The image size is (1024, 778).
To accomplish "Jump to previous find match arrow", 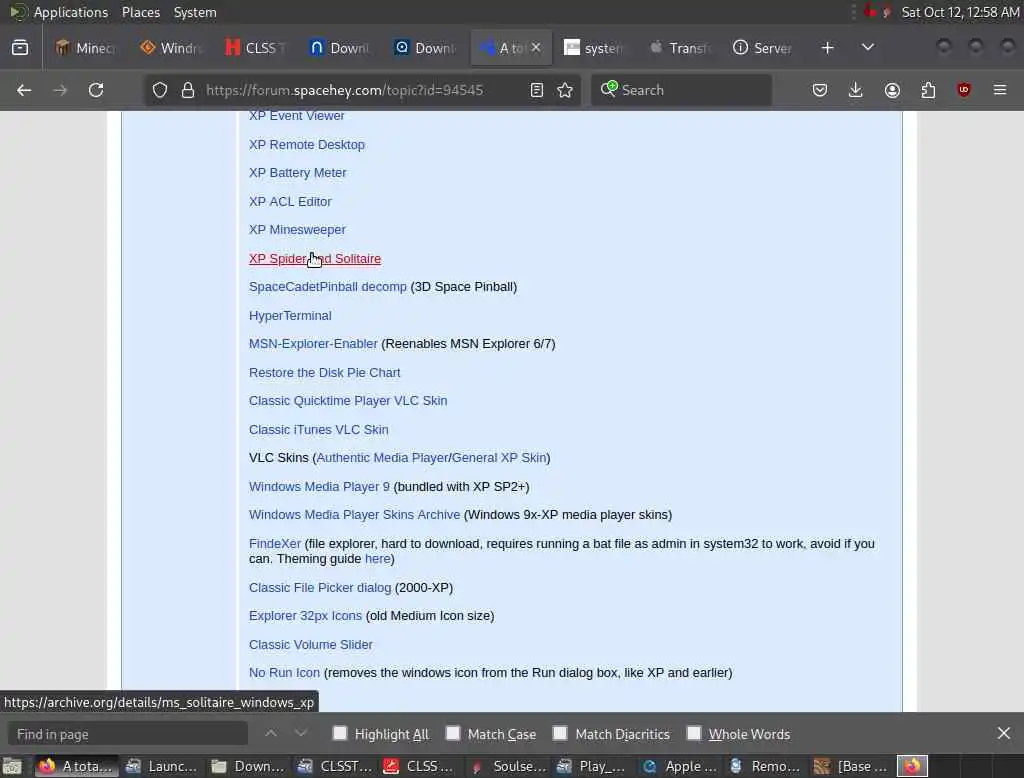I will tap(271, 734).
